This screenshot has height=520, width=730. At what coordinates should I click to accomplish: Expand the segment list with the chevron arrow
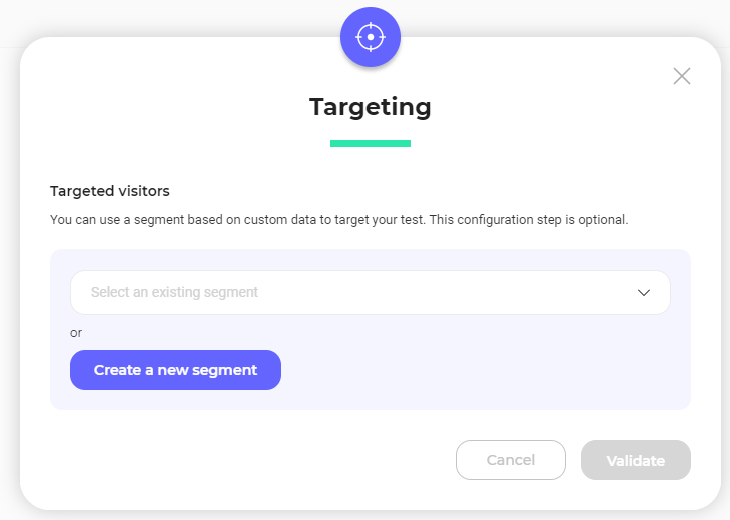(x=644, y=292)
